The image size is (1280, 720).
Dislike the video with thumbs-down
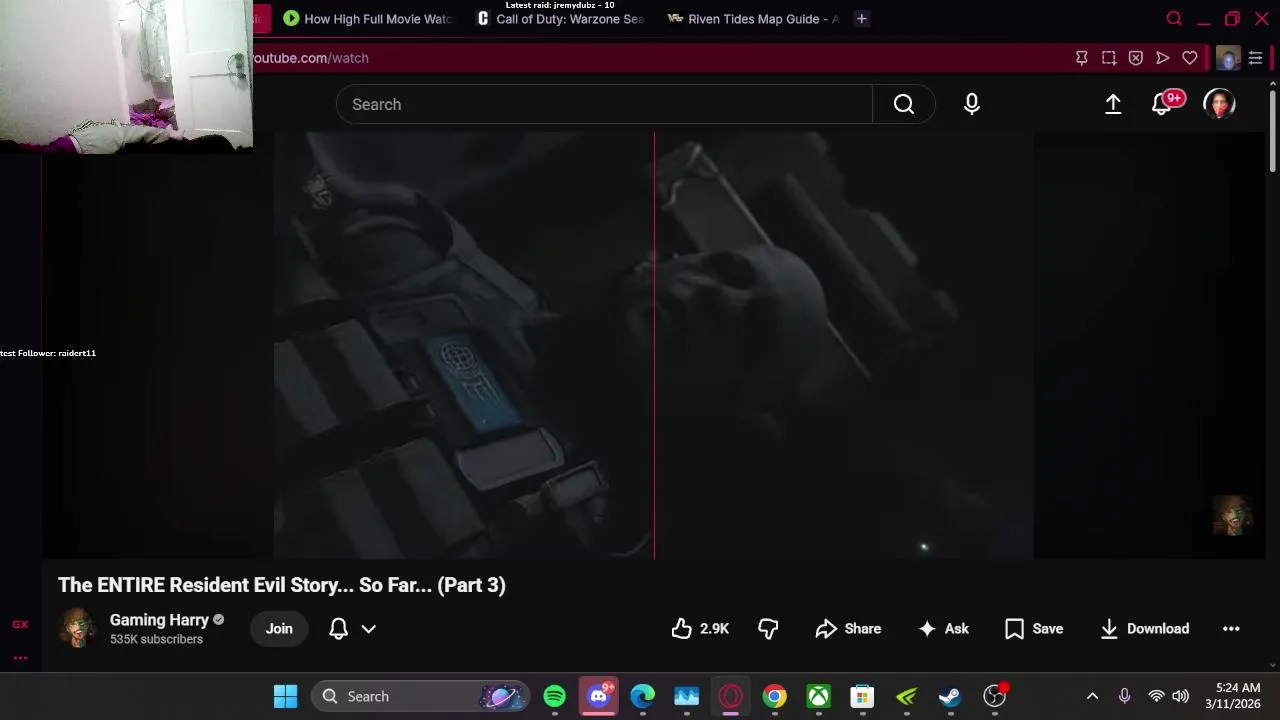[768, 628]
